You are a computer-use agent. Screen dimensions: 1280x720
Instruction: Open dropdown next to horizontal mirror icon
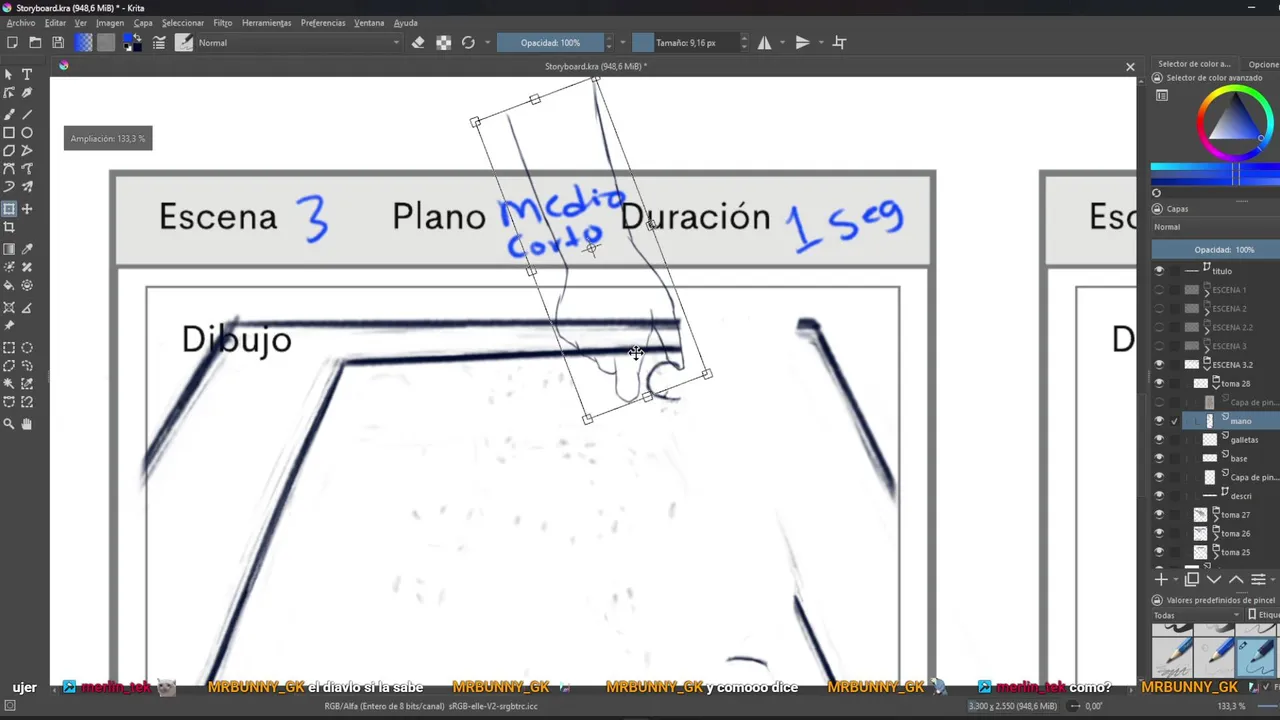[781, 43]
